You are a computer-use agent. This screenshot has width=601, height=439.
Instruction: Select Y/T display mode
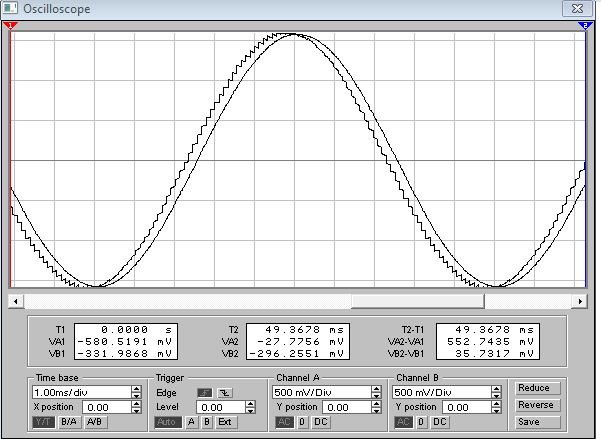tap(43, 422)
